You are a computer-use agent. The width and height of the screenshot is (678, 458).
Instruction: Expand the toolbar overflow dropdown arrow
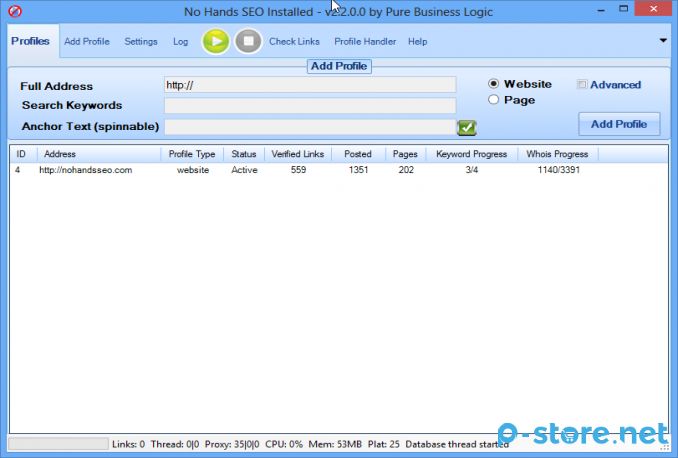[663, 41]
